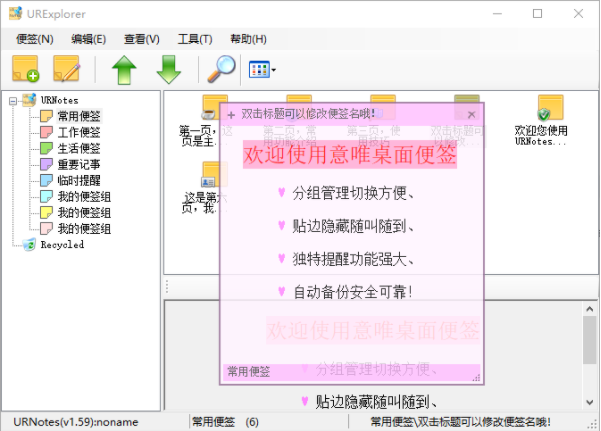Close the pink sticky note popup
Viewport: 601px width, 431px height.
[x=472, y=114]
